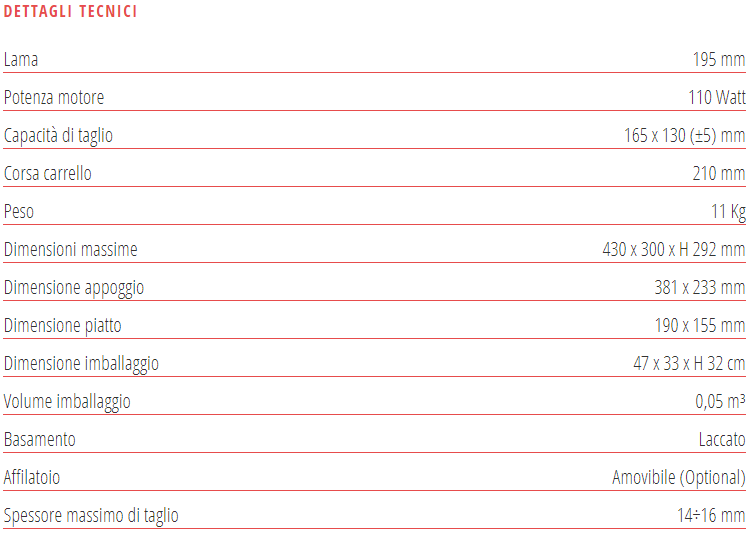Click the 11 Kg weight value

pos(728,211)
